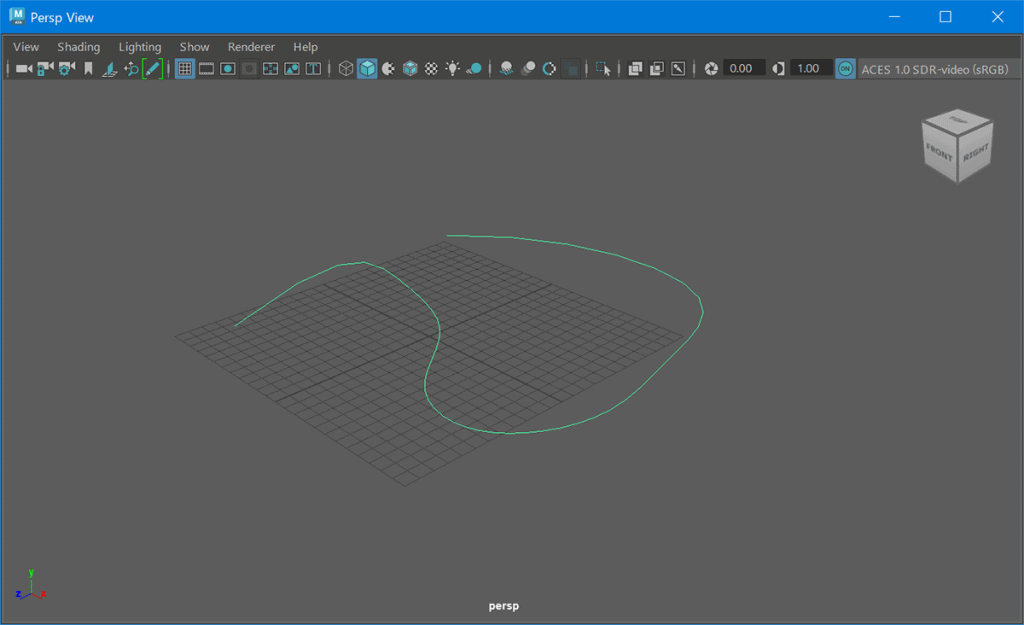Toggle the viewport Grid button
1024x625 pixels.
tap(185, 69)
